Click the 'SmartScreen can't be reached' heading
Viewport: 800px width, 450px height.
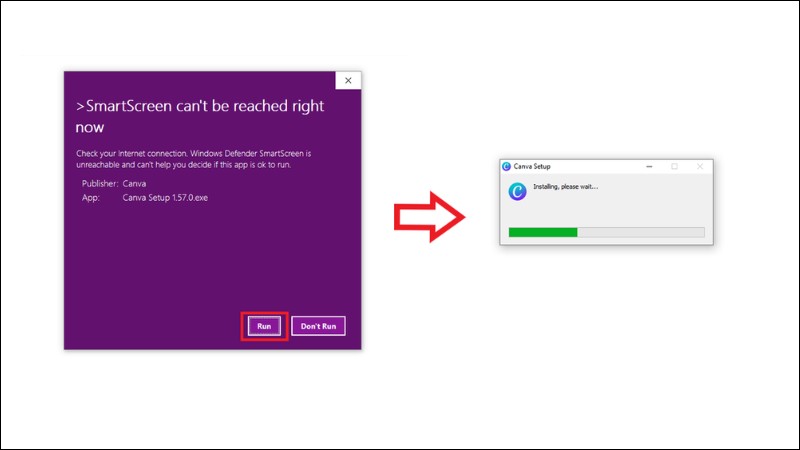pyautogui.click(x=200, y=116)
